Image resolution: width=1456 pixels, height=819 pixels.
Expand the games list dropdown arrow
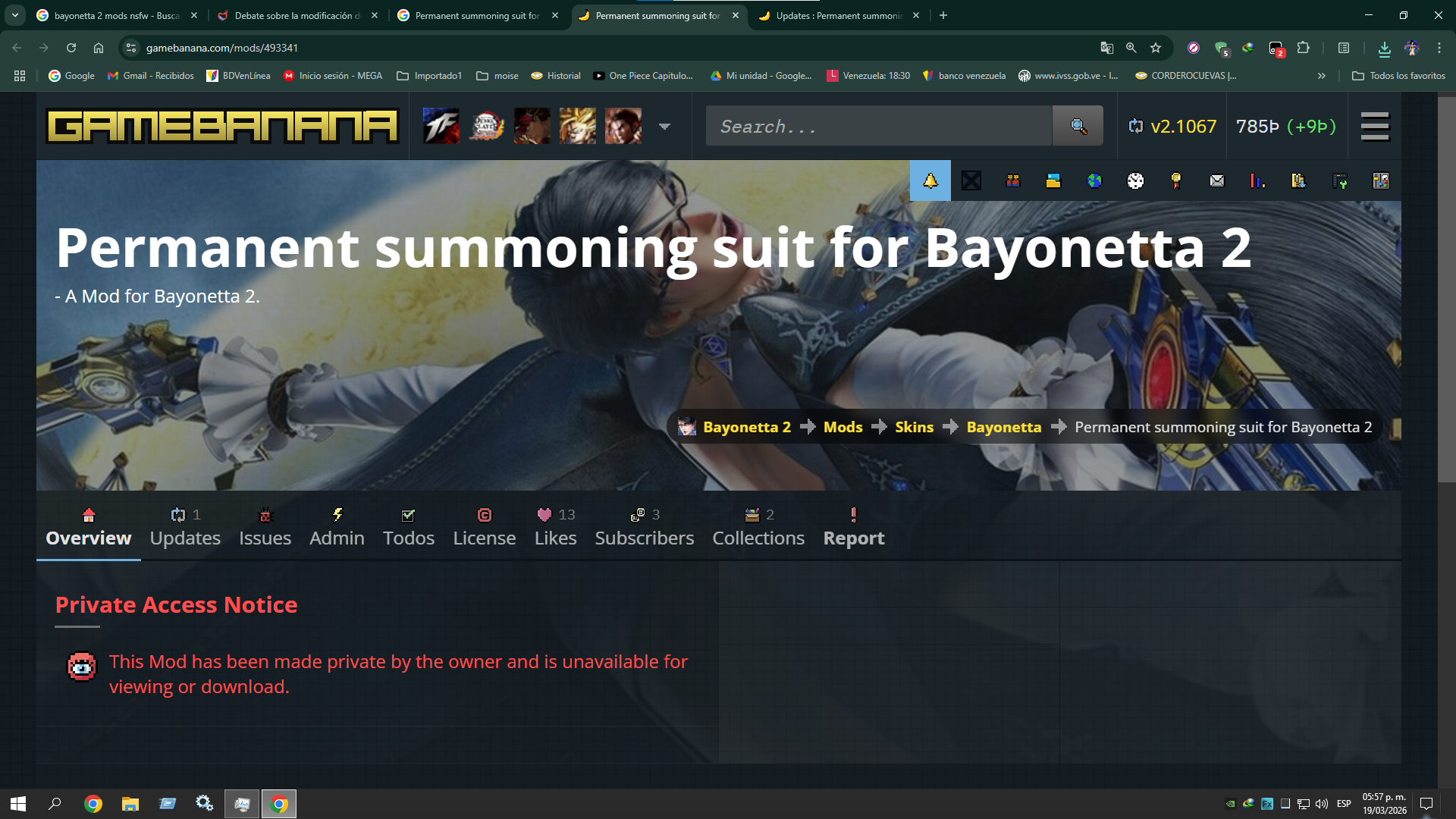[665, 127]
